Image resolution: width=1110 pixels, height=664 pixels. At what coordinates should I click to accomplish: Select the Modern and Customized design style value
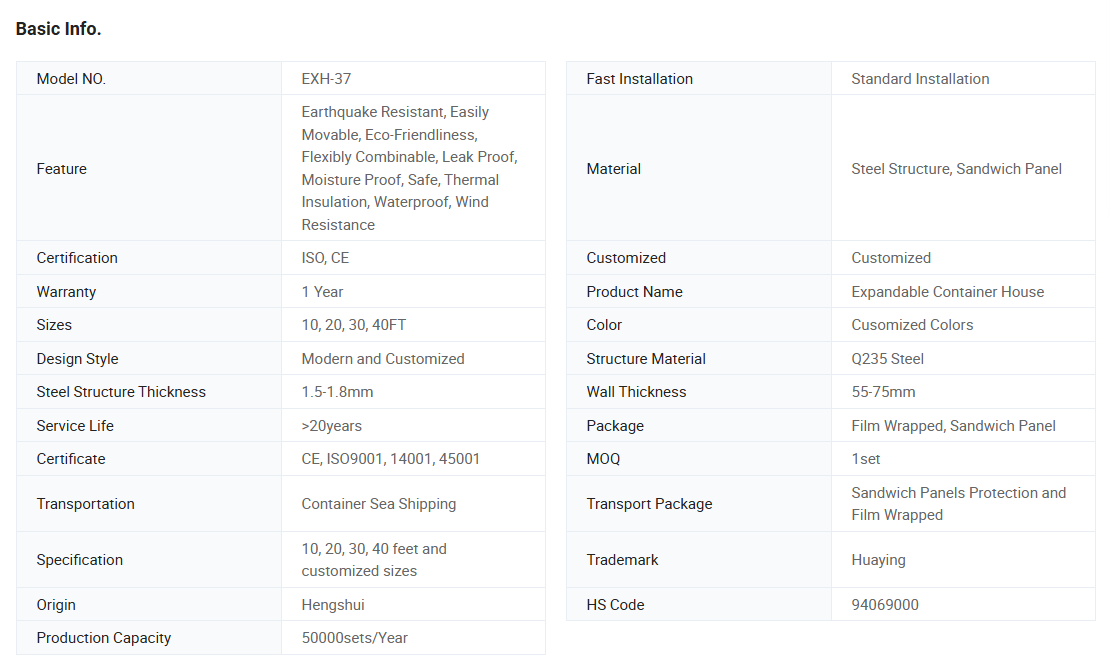383,359
